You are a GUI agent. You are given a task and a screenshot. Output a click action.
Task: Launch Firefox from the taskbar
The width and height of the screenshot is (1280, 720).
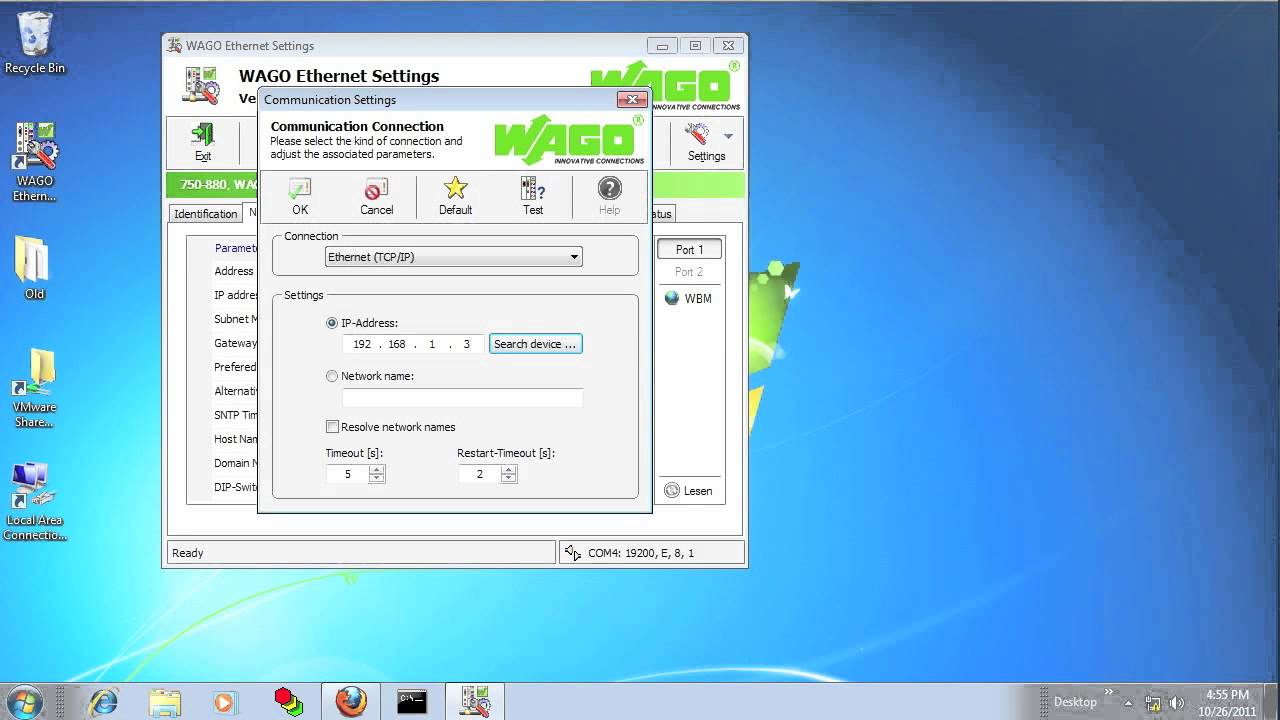(350, 701)
